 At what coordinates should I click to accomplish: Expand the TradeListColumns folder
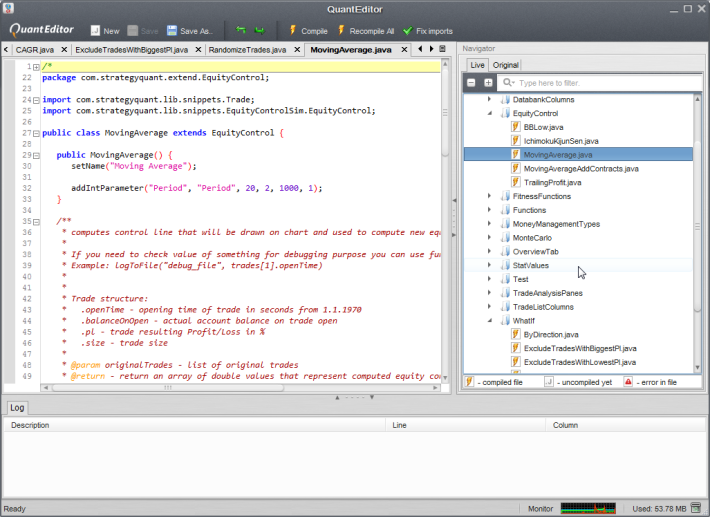pos(489,306)
